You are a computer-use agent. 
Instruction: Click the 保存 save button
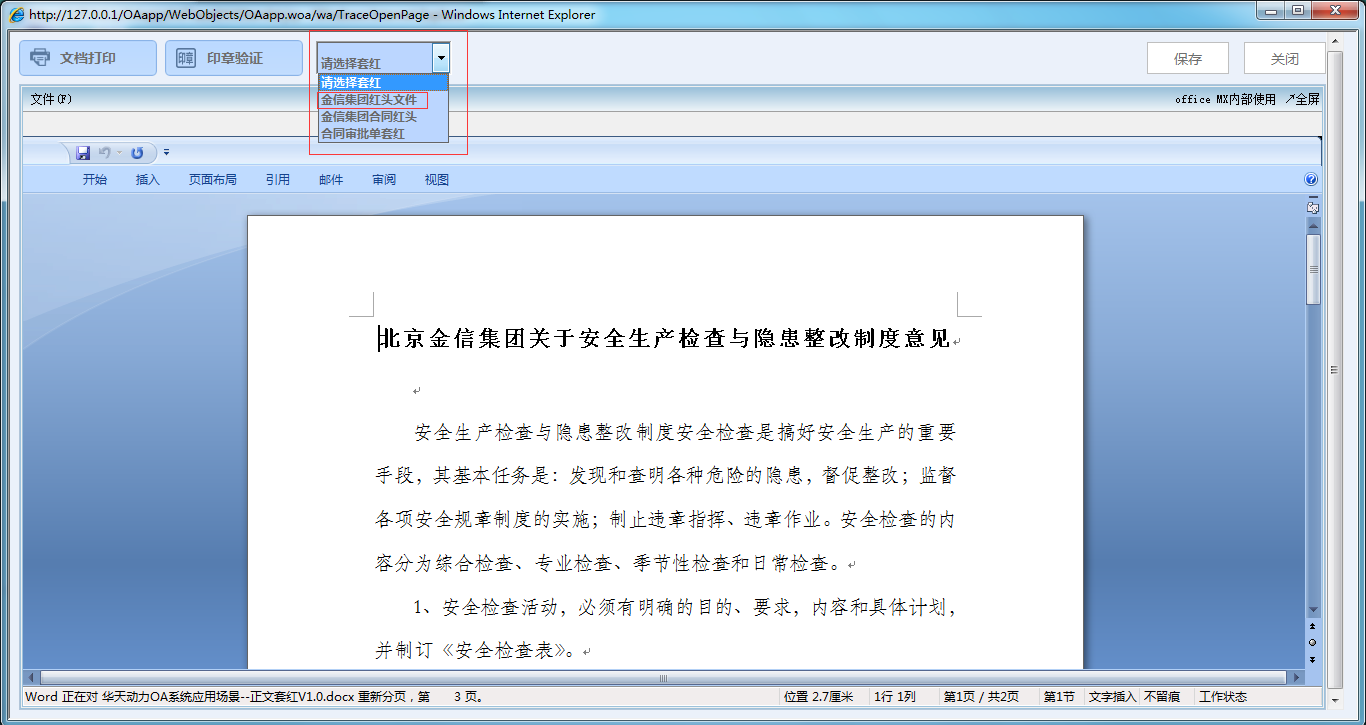1188,58
